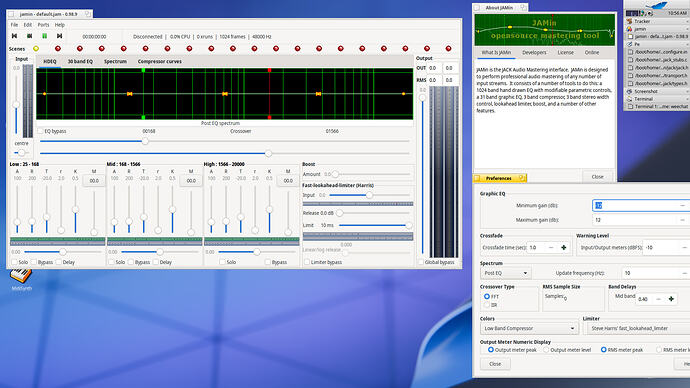Click the Boost Amount slider handle
Viewport: 690px width, 388px height.
335,174
